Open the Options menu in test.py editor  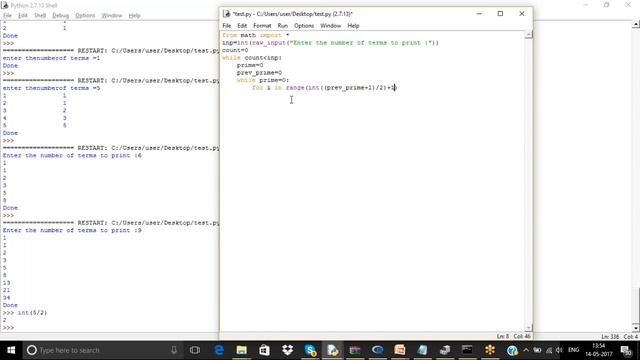tap(304, 26)
